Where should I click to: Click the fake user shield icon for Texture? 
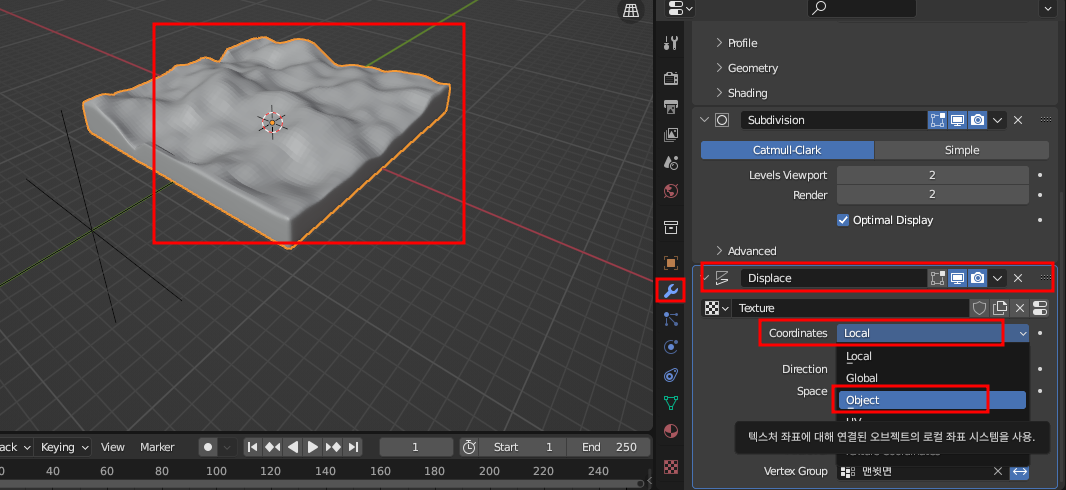tap(979, 308)
